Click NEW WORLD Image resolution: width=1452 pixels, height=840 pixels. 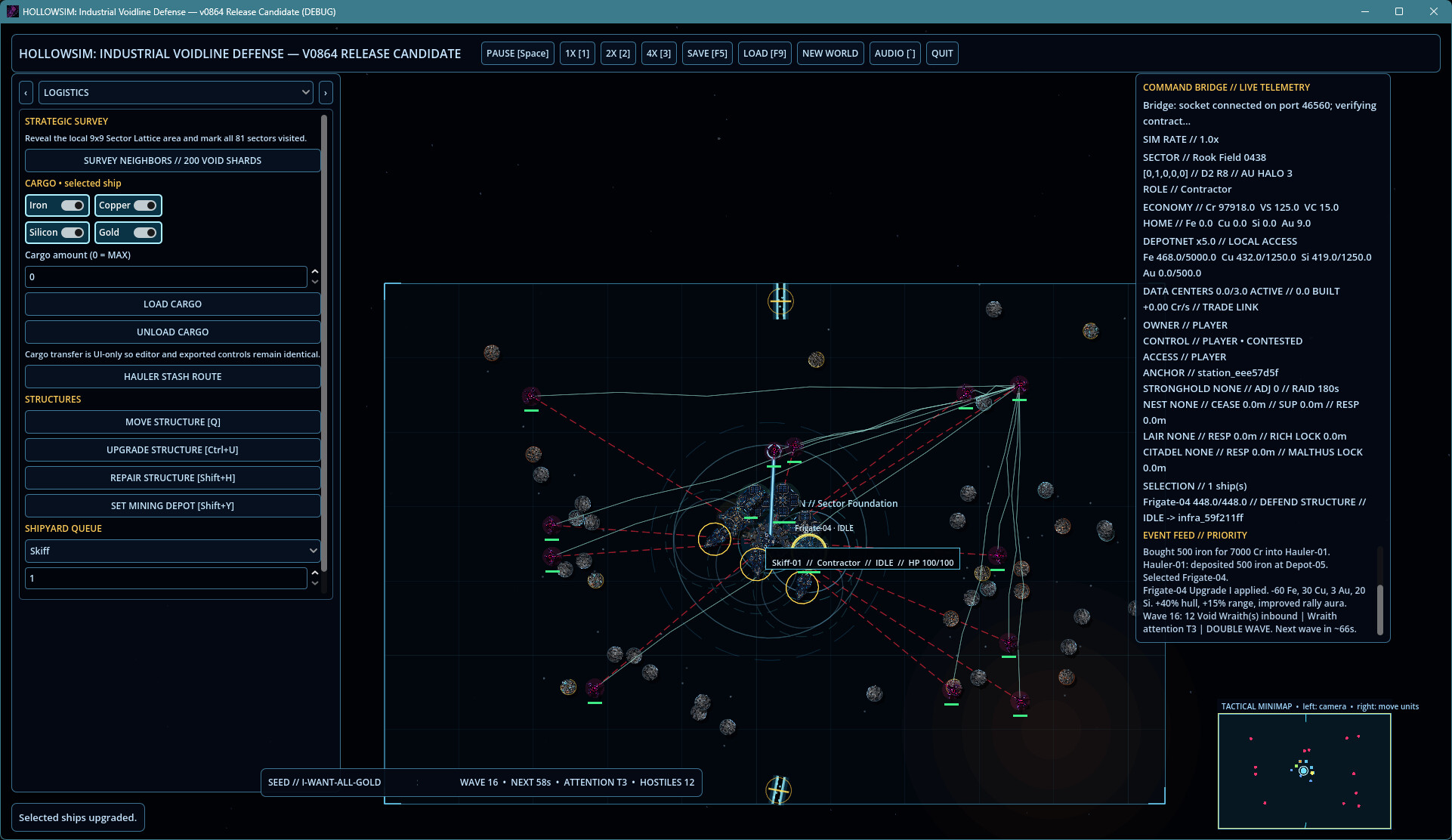tap(830, 54)
